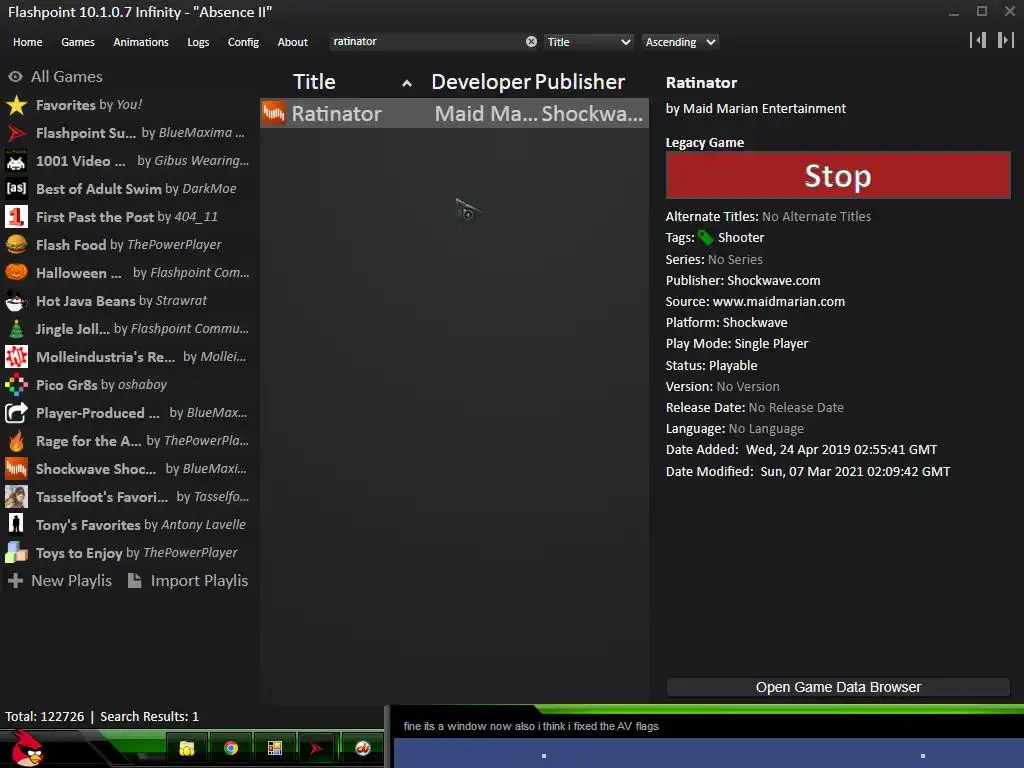Open Favorites playlist star icon
The width and height of the screenshot is (1024, 768).
(x=16, y=105)
